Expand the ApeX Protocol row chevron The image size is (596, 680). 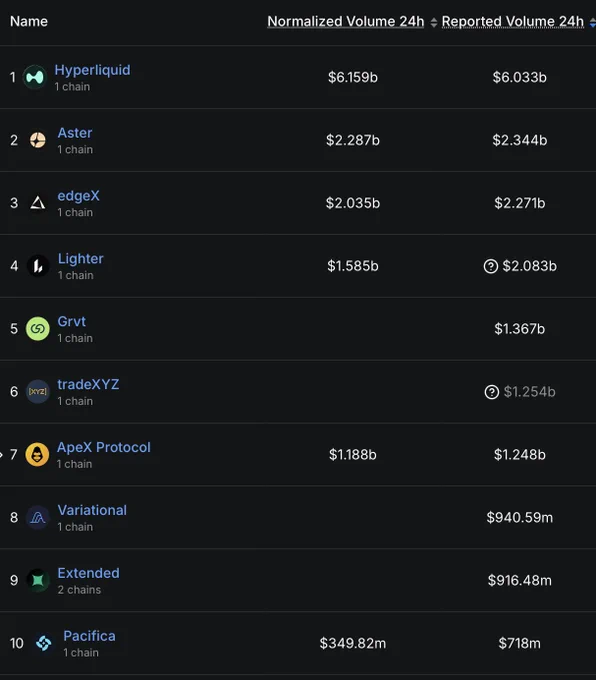click(x=1, y=455)
